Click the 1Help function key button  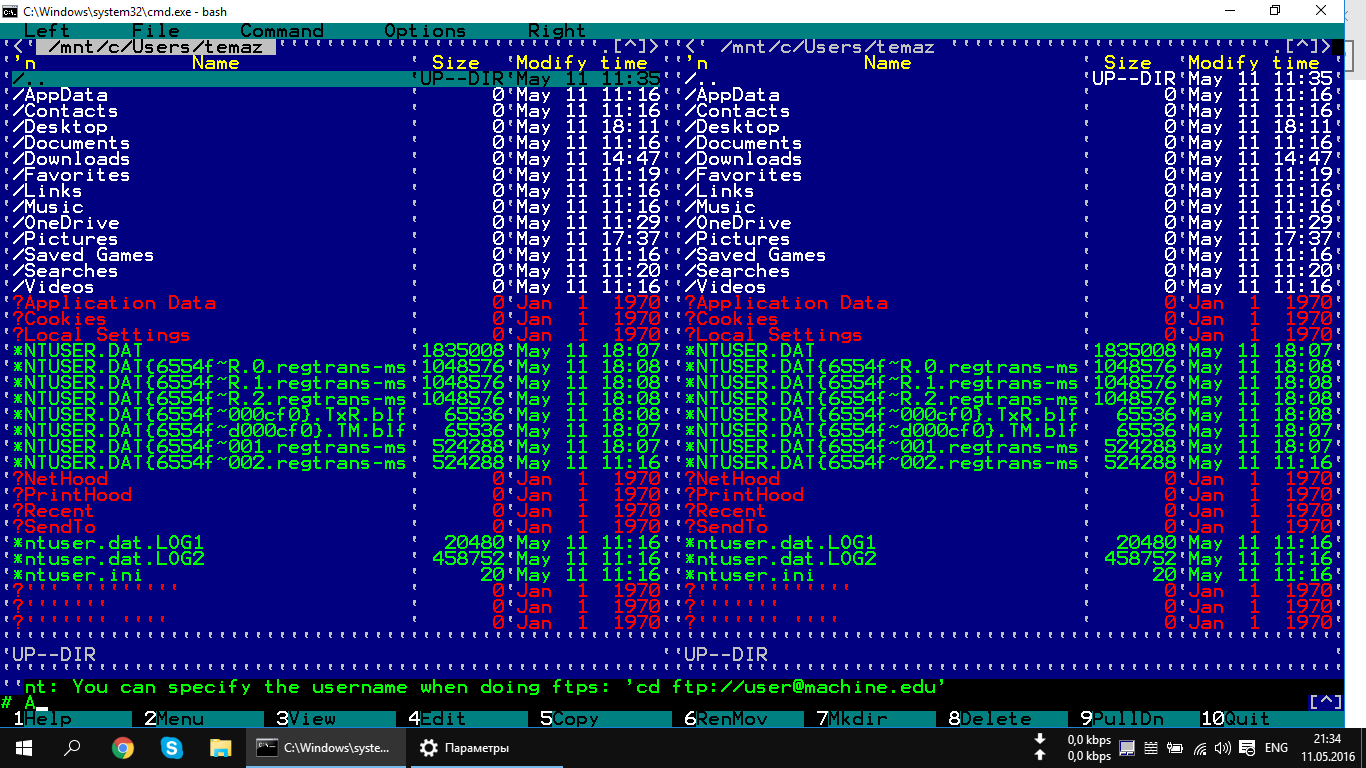tap(72, 718)
